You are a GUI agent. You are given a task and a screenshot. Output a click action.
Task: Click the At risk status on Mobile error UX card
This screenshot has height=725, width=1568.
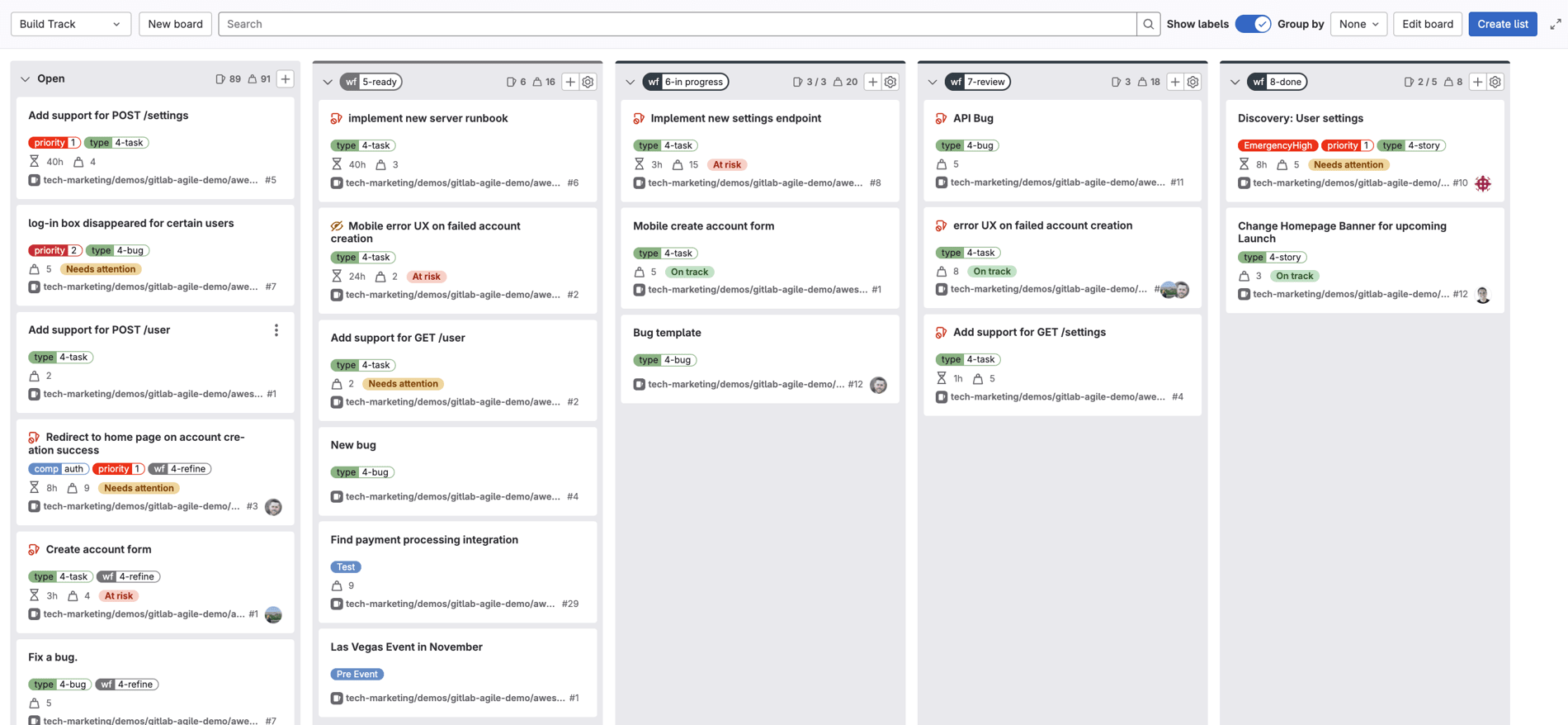point(426,277)
